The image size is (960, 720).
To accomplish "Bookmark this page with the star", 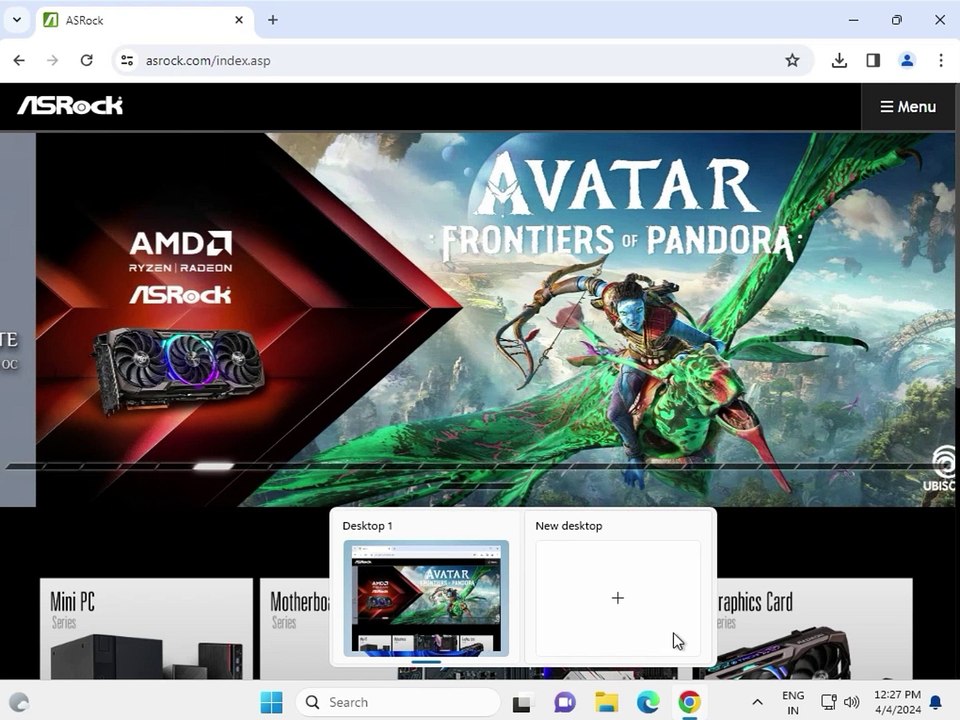I will coord(792,60).
